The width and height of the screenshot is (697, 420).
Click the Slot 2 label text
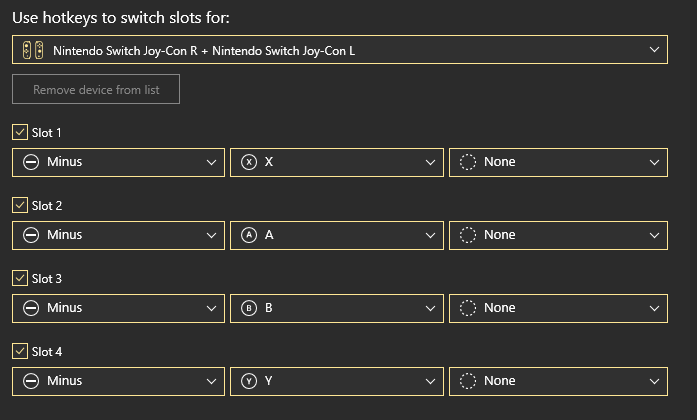47,205
